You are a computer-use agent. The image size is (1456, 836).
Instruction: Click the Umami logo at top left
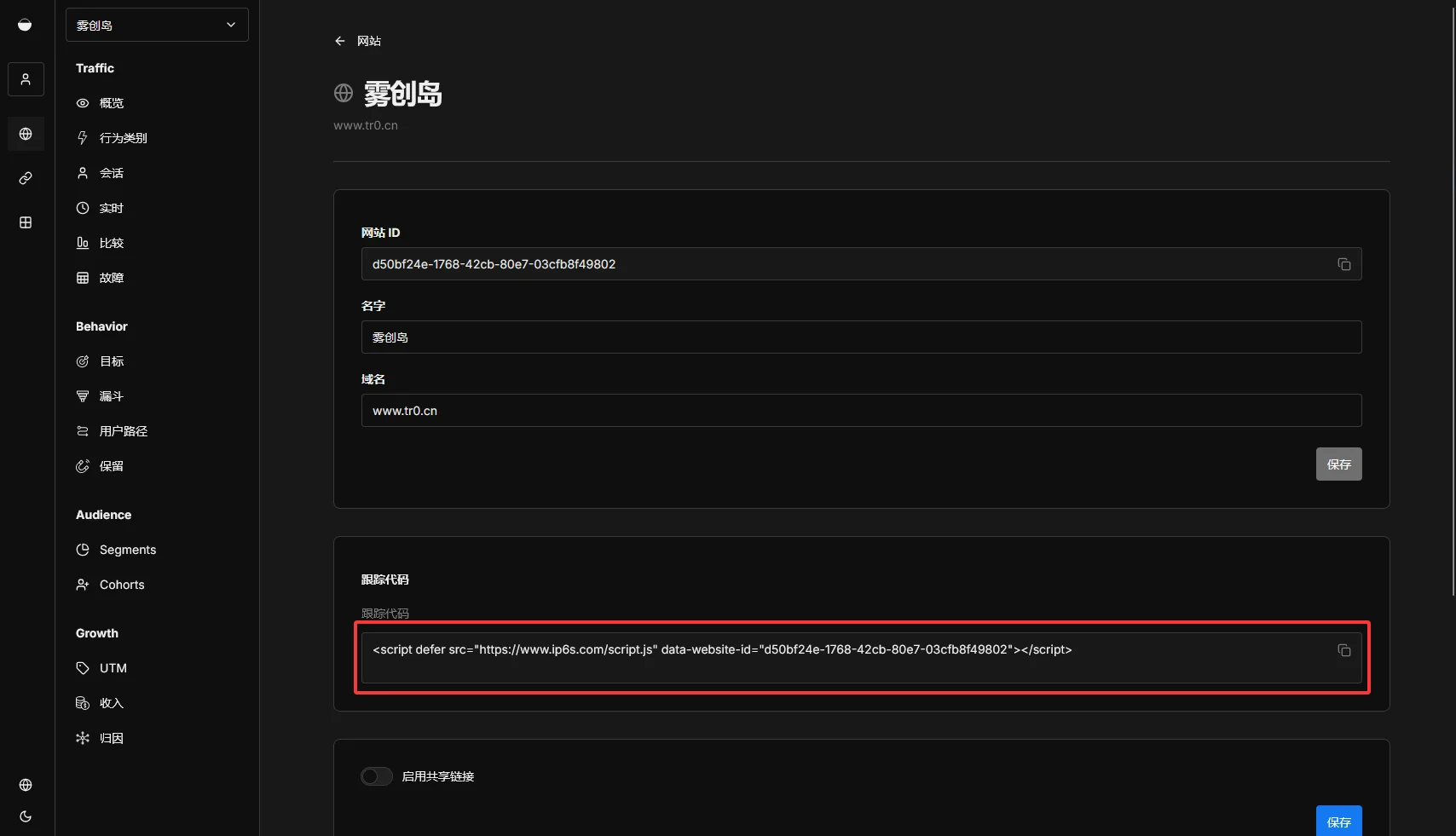pyautogui.click(x=25, y=25)
